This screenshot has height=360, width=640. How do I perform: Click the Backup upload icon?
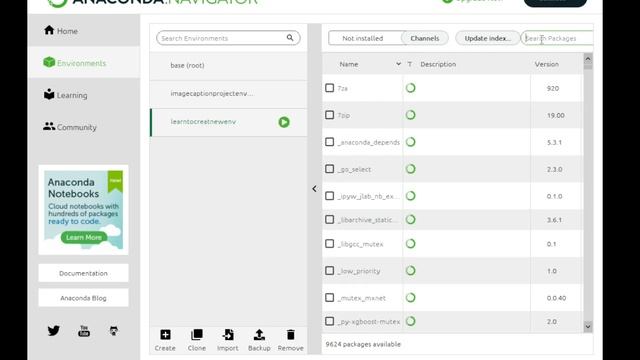click(259, 335)
